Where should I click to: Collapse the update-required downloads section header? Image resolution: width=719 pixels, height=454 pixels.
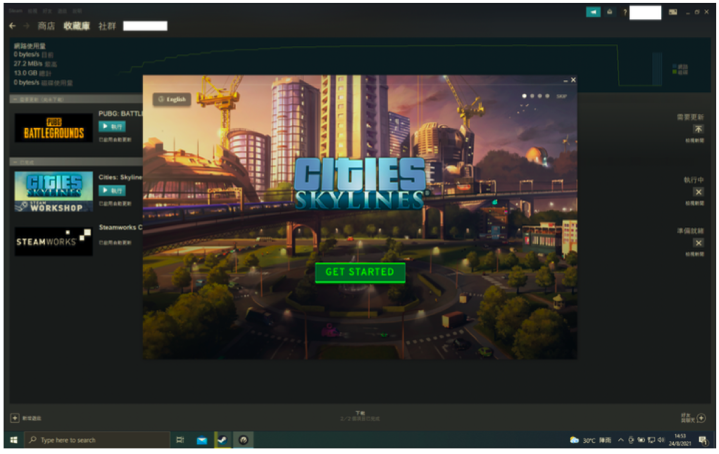(x=76, y=99)
